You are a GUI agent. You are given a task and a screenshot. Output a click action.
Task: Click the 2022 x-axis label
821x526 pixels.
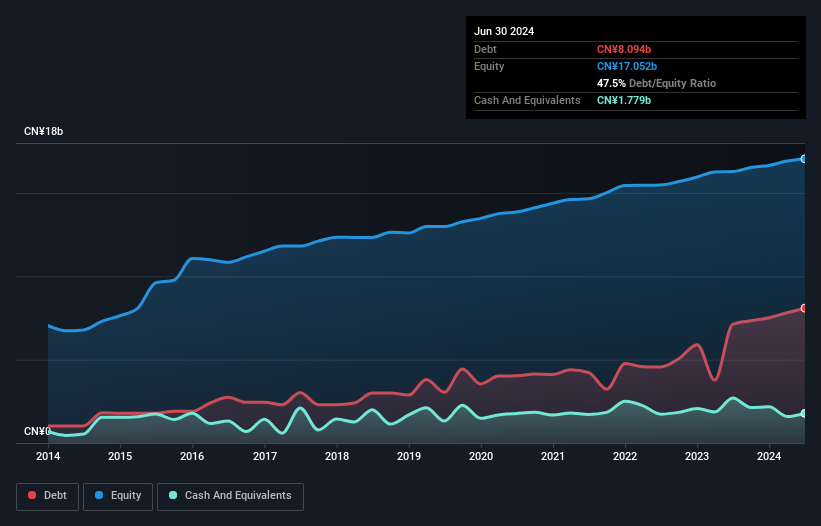(625, 456)
